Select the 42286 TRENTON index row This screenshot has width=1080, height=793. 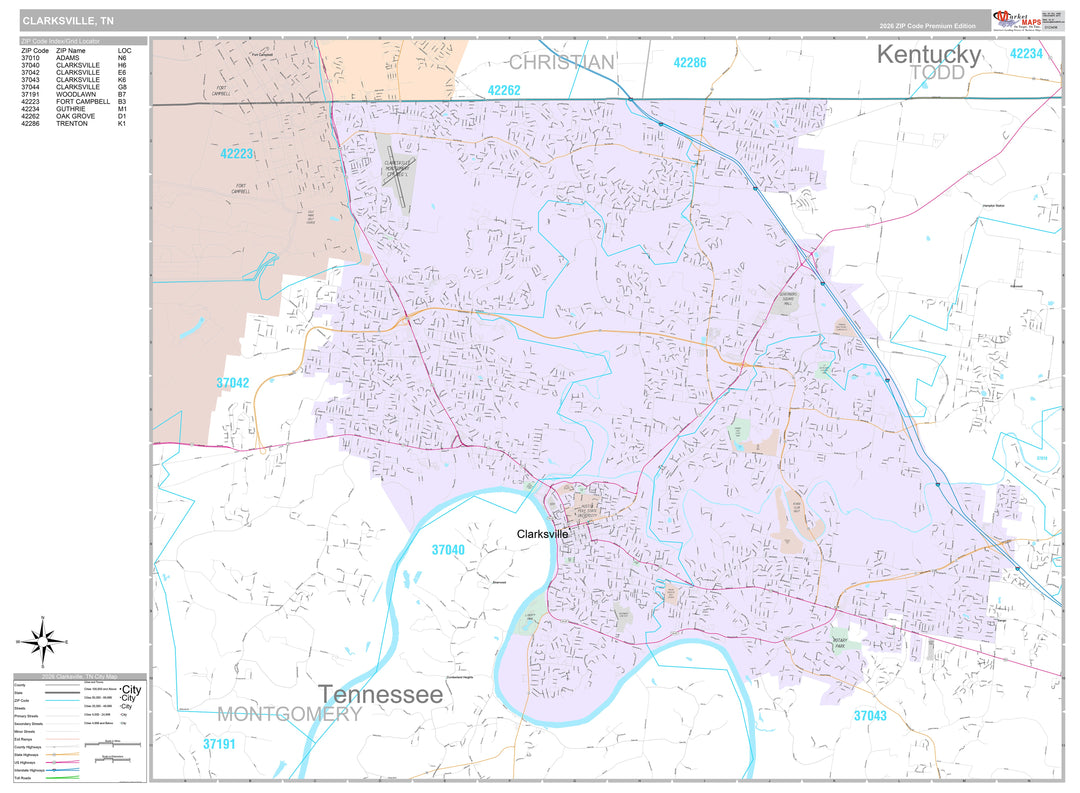coord(74,124)
